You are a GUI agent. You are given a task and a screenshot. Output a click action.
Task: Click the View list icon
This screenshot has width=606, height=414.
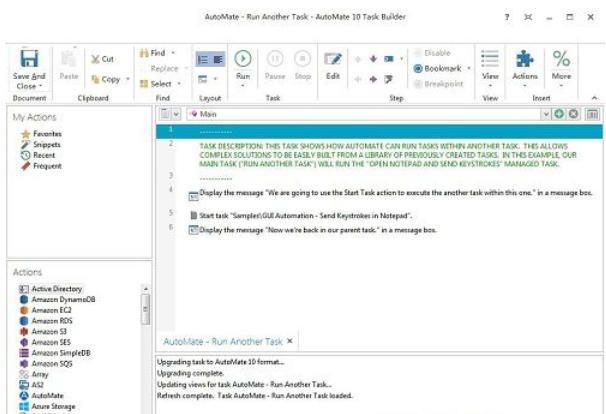pyautogui.click(x=490, y=59)
